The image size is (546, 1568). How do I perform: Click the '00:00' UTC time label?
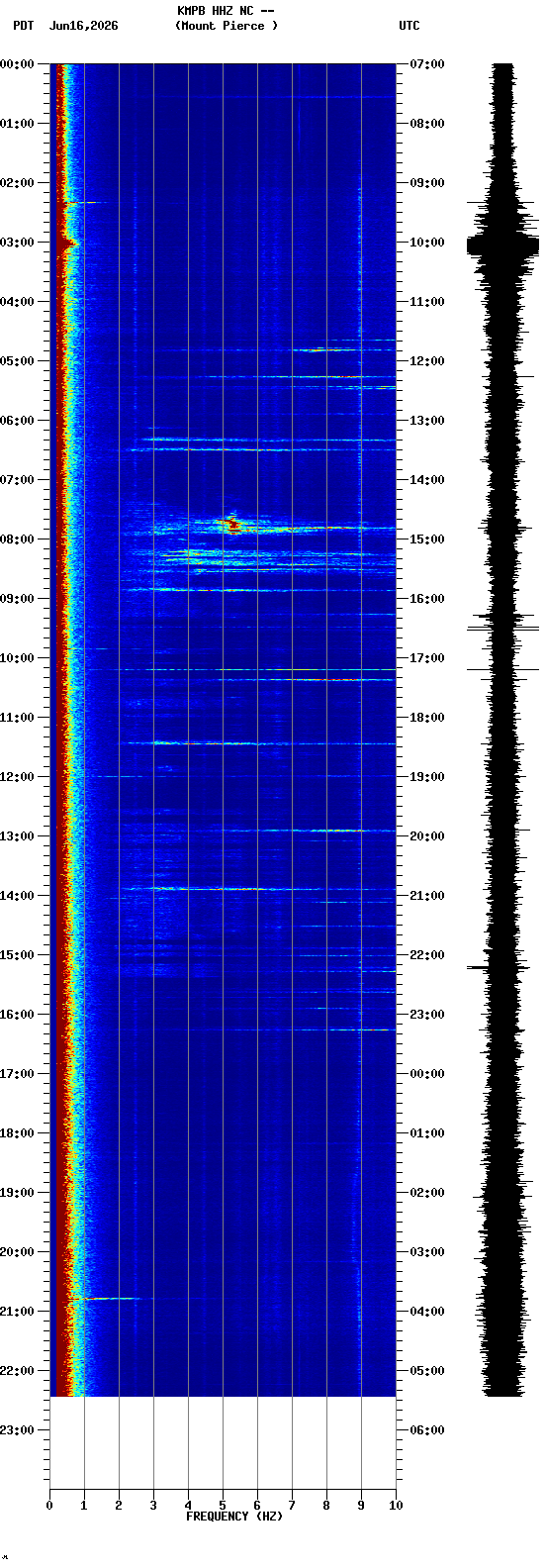pyautogui.click(x=427, y=1074)
